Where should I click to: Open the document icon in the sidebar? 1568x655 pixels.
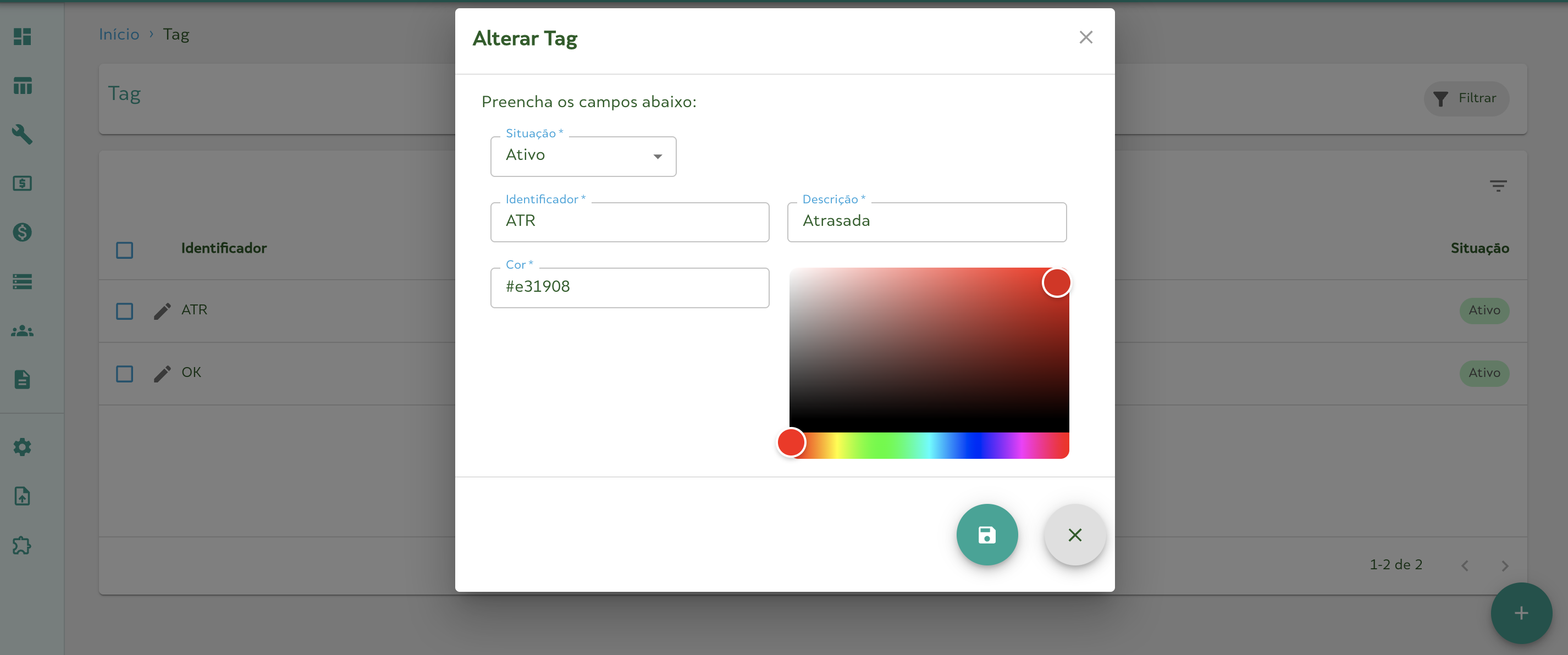[x=23, y=379]
